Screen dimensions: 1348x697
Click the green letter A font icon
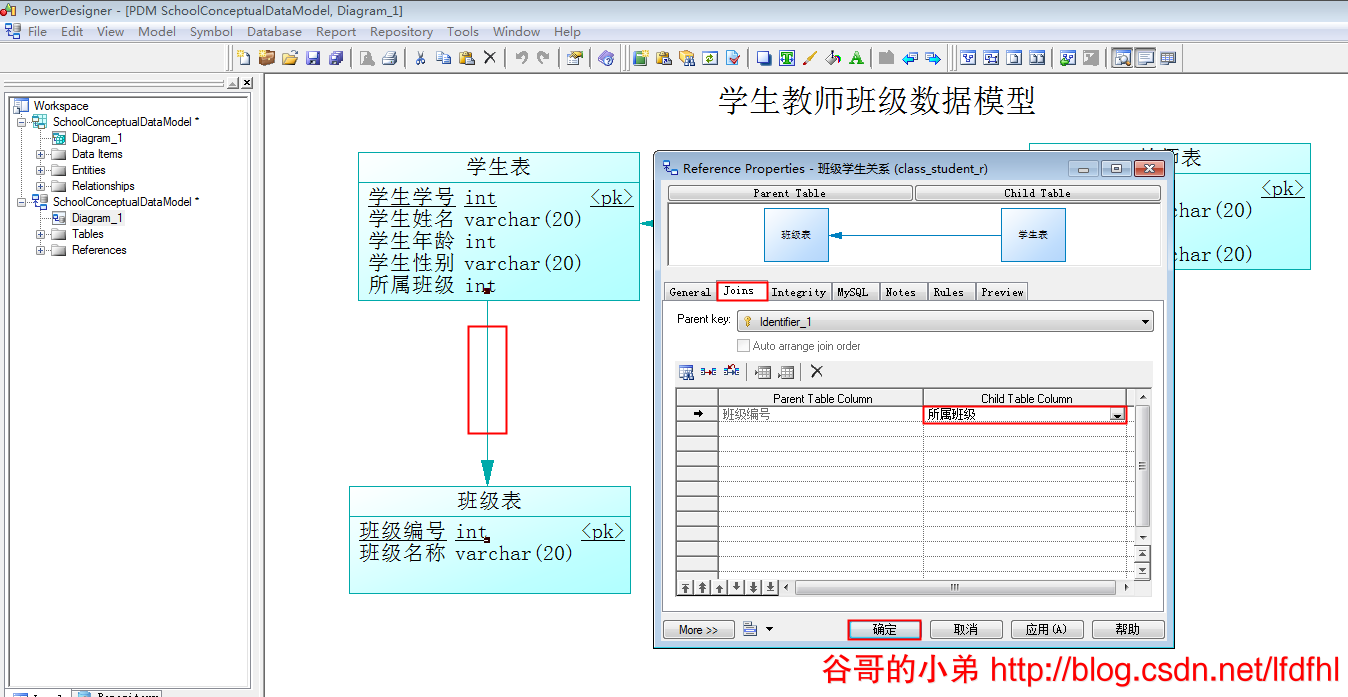coord(856,58)
